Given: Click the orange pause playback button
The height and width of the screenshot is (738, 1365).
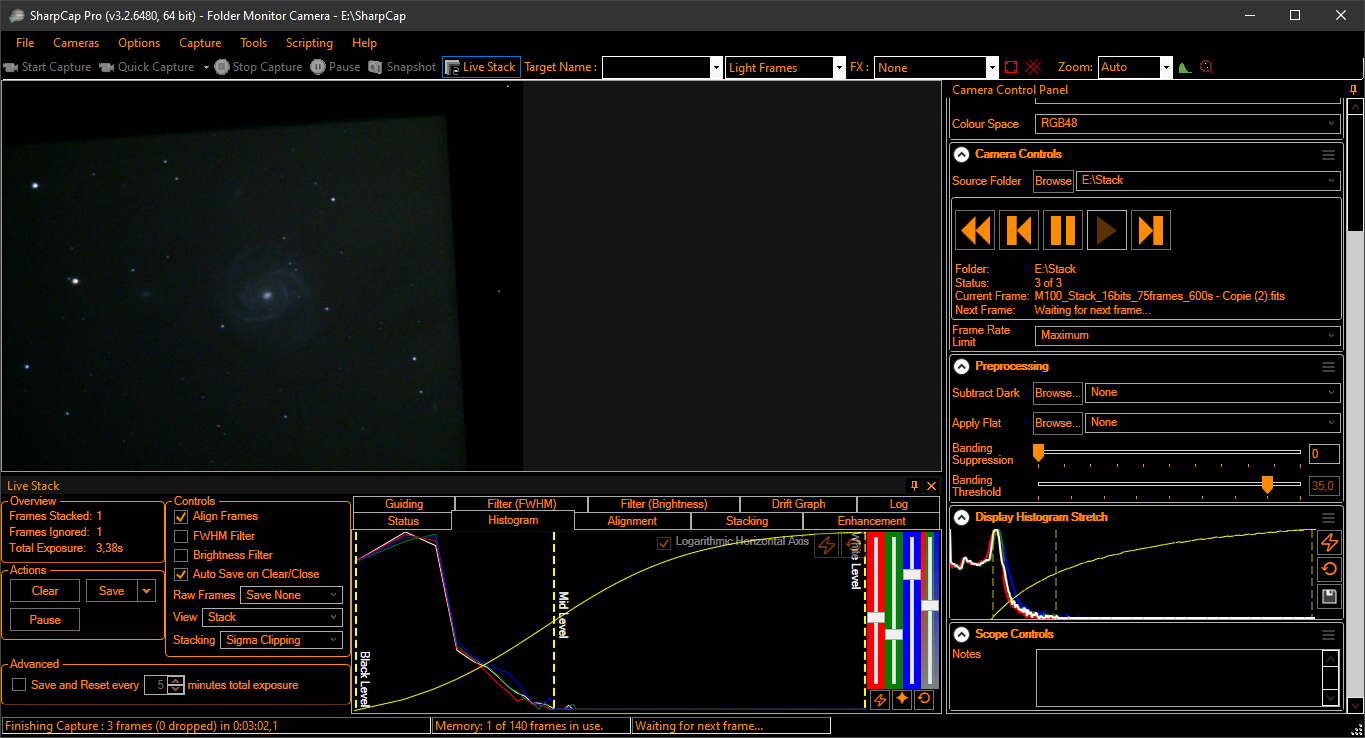Looking at the screenshot, I should tap(1063, 230).
